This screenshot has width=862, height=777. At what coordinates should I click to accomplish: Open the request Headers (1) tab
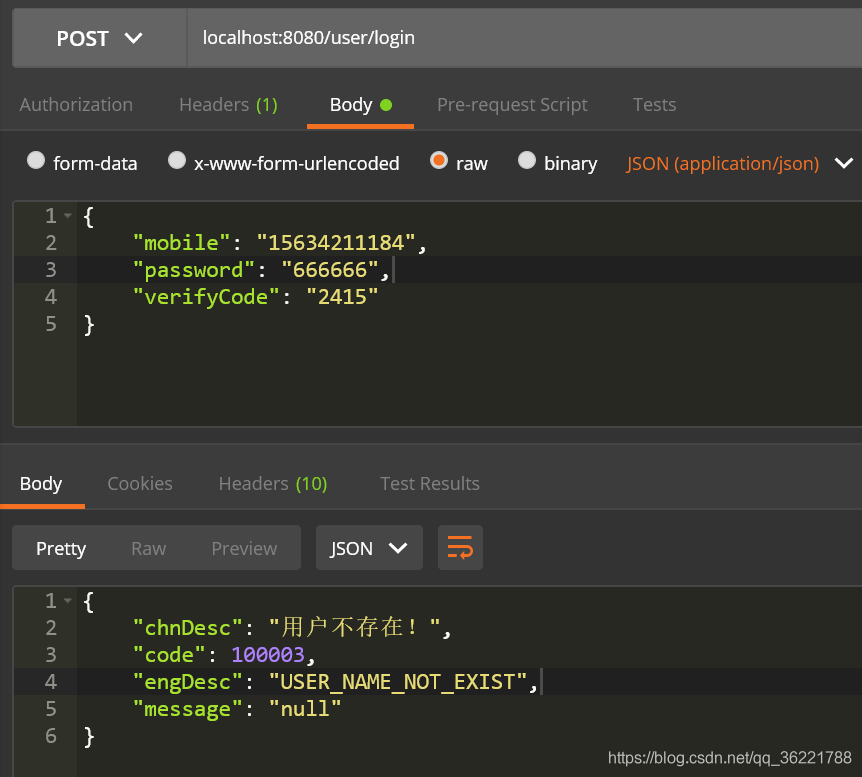(228, 104)
